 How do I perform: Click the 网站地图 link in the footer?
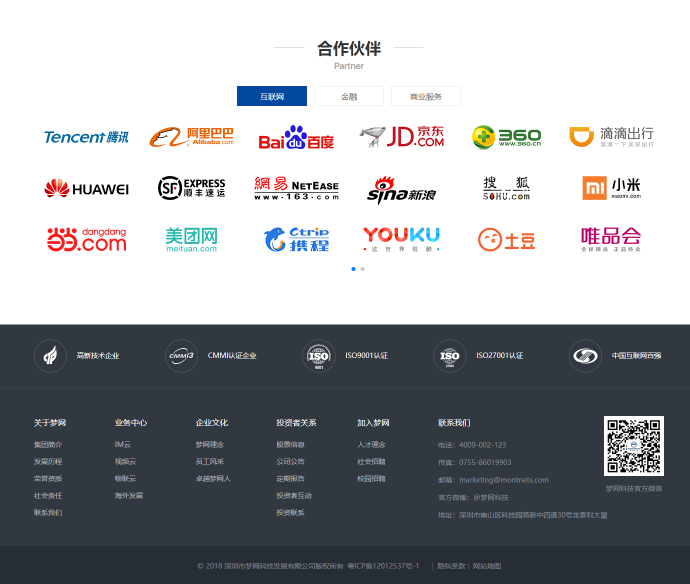487,566
